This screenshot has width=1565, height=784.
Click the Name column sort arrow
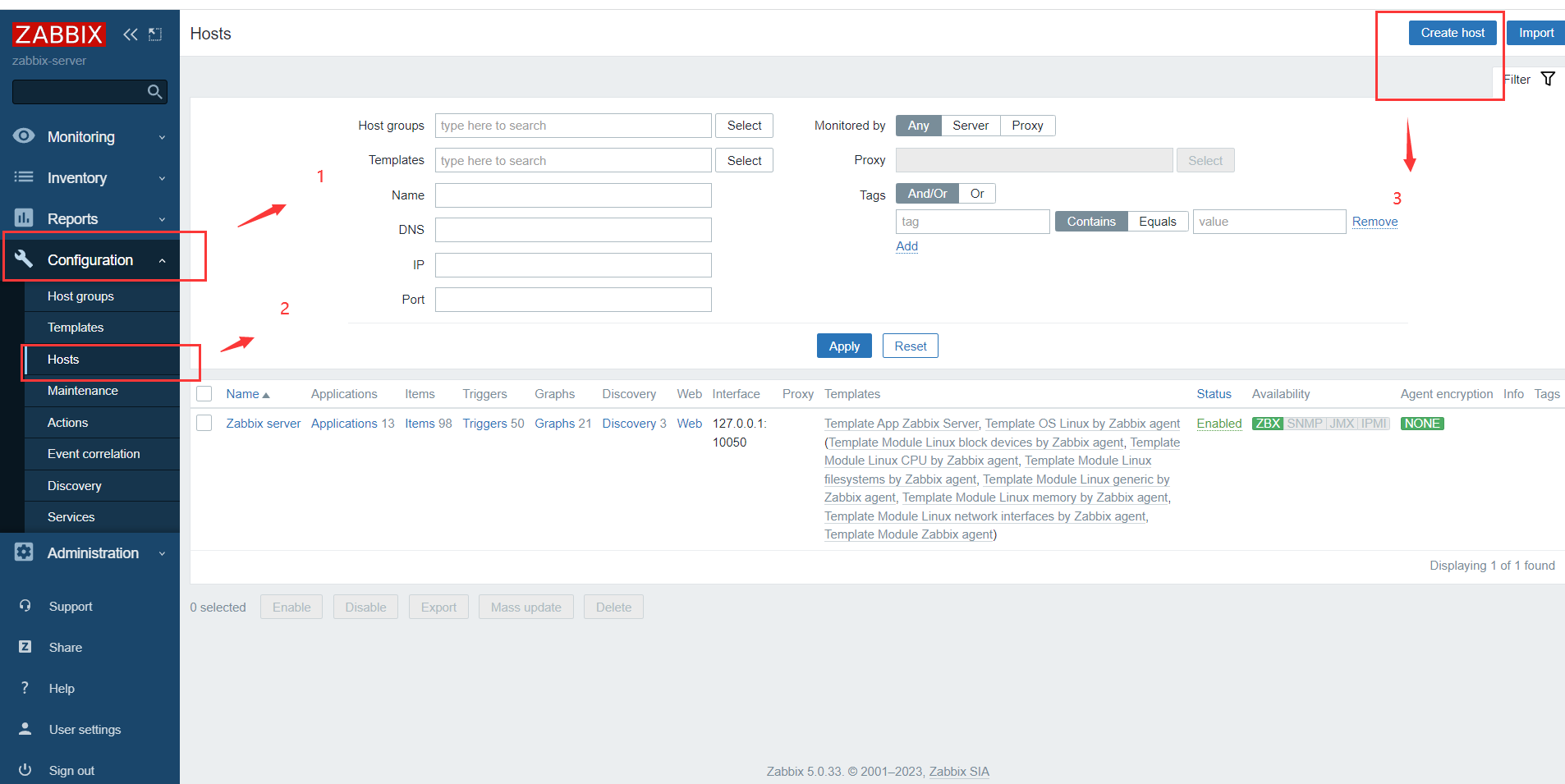(266, 395)
